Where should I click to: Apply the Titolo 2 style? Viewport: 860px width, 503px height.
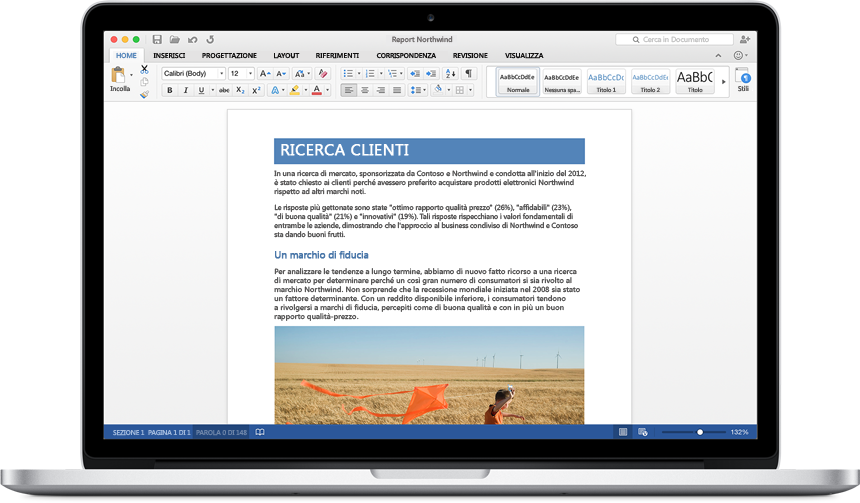point(650,82)
